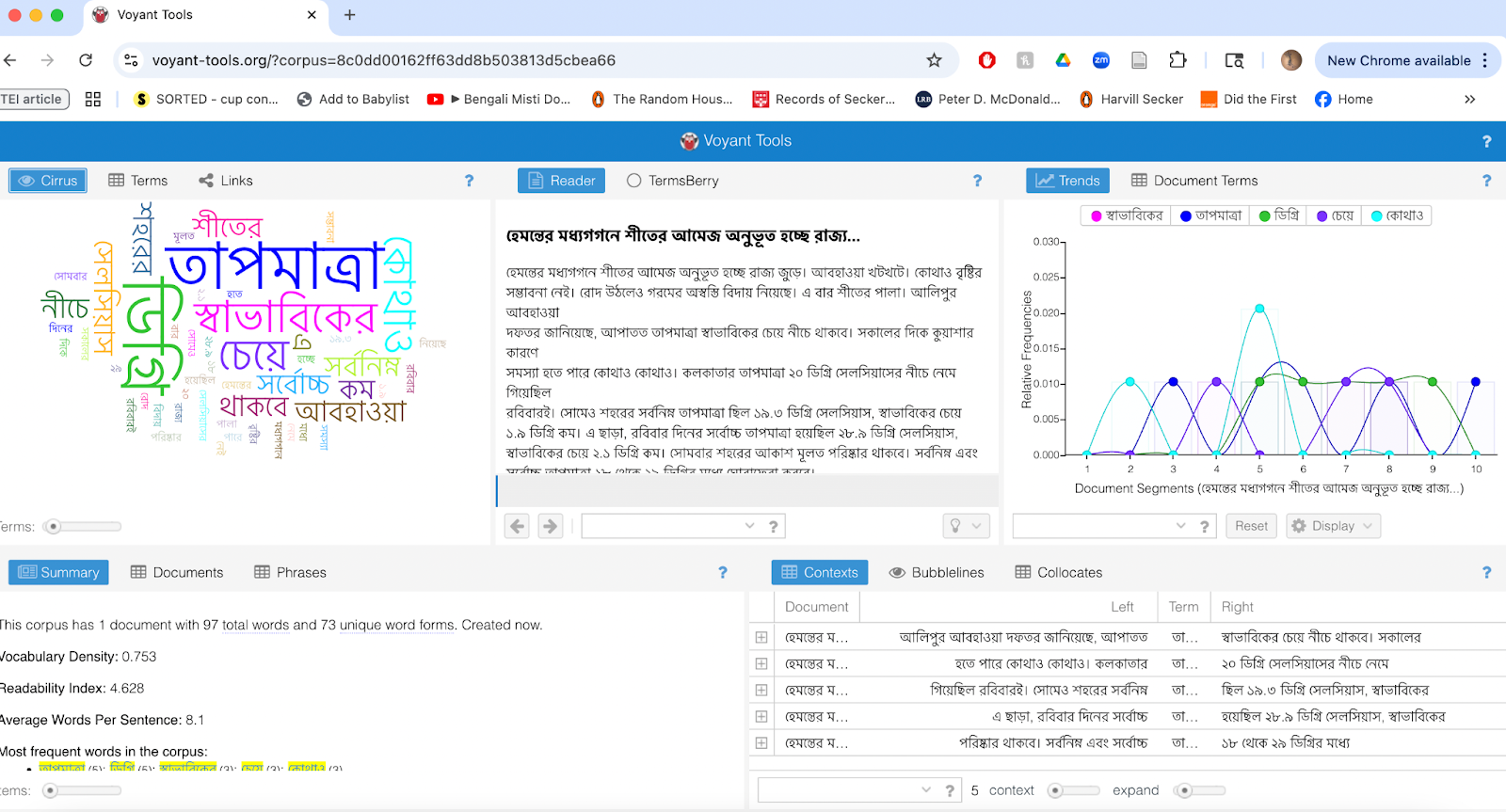Image resolution: width=1506 pixels, height=812 pixels.
Task: Click the Cirrus panel help question mark
Action: pos(469,181)
